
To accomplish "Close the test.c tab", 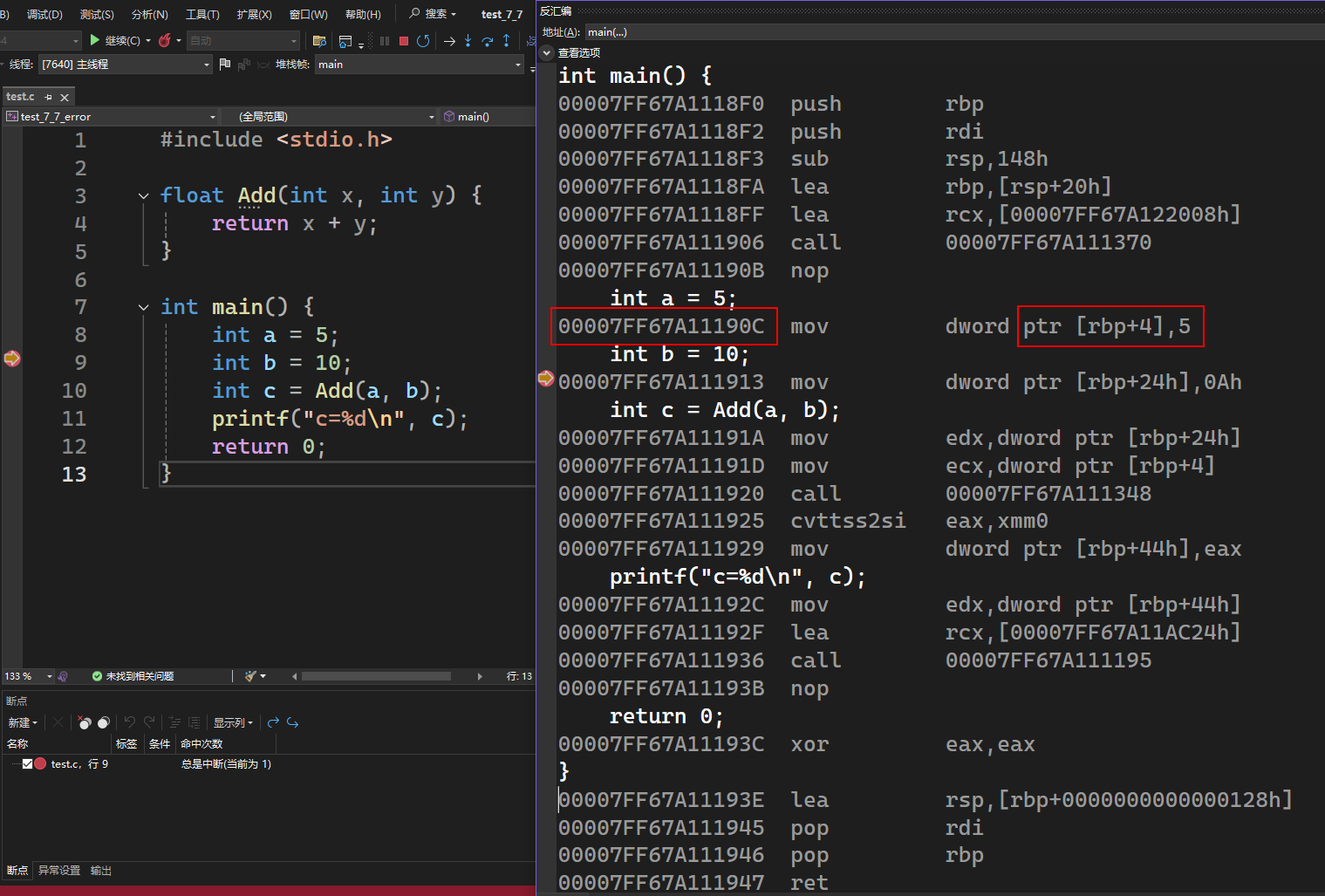I will [x=65, y=97].
